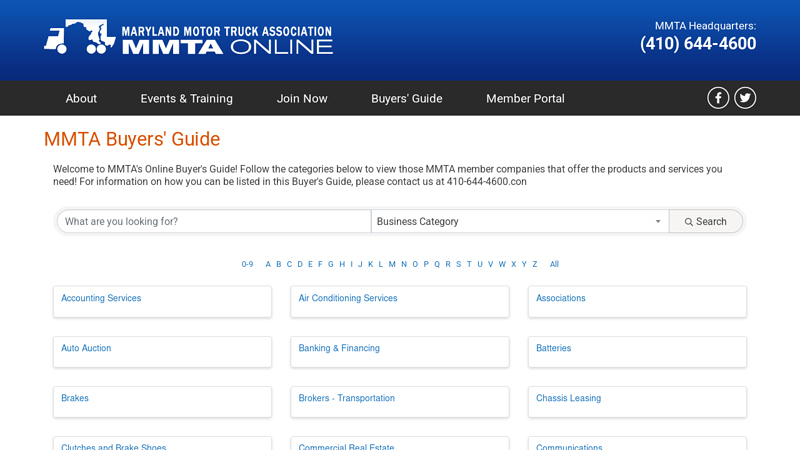The width and height of the screenshot is (800, 450).
Task: Filter listings by letter K
Action: (370, 264)
